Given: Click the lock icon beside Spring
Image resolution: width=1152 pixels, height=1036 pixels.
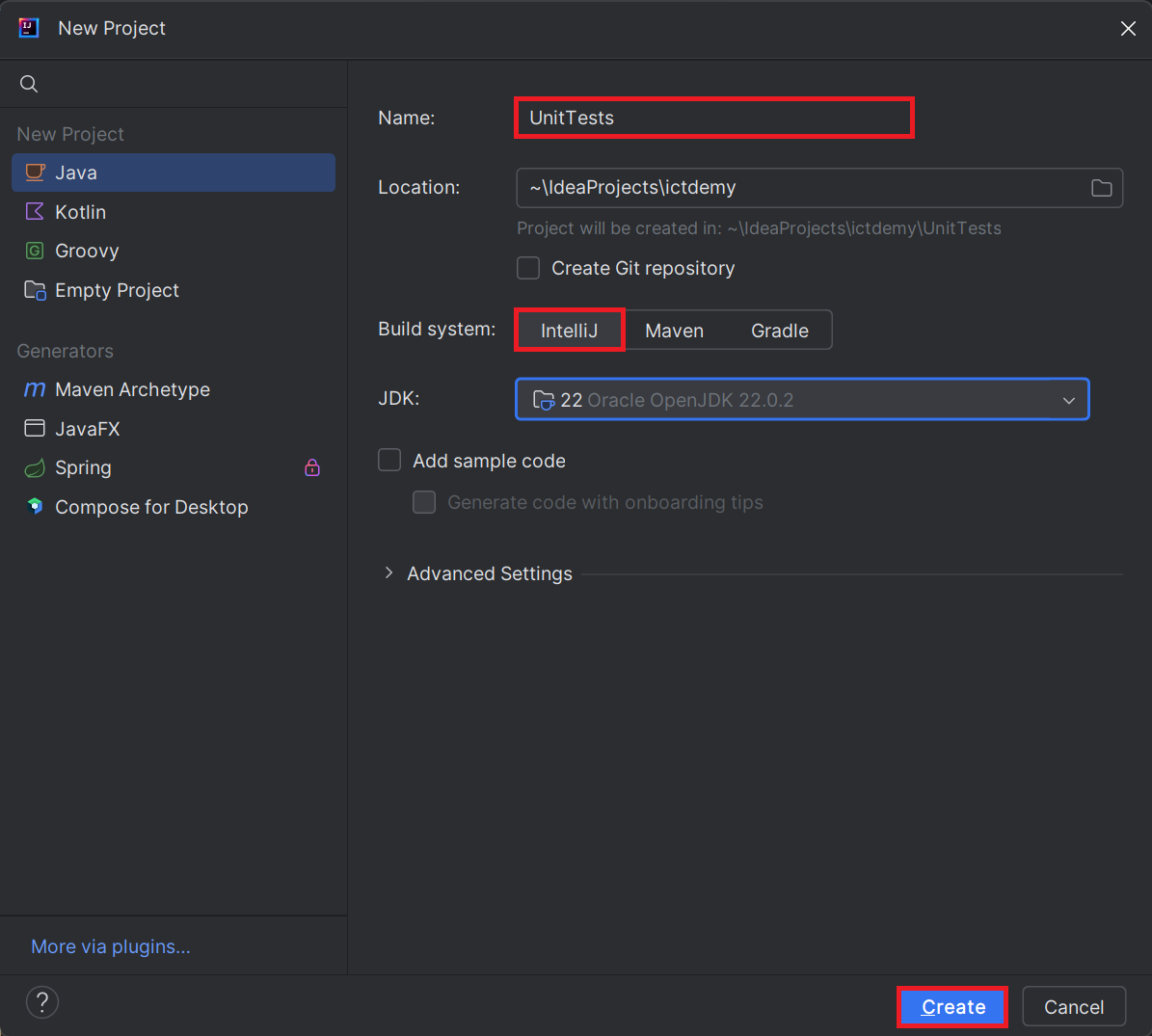Looking at the screenshot, I should point(311,467).
